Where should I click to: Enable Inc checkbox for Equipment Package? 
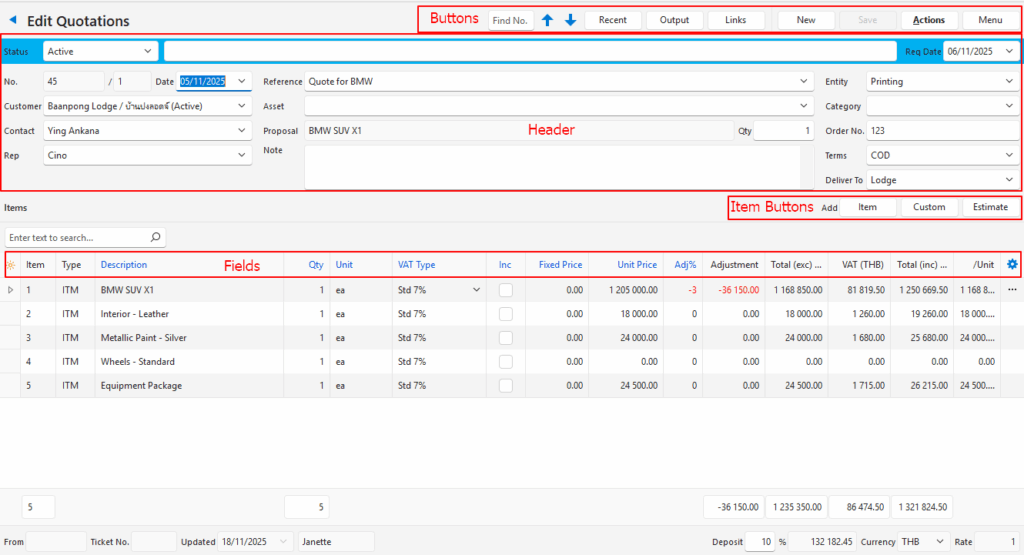click(506, 386)
